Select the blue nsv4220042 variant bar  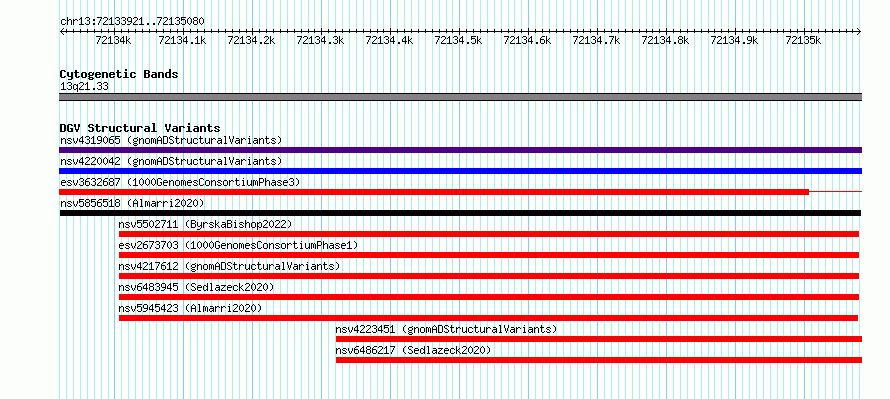460,171
